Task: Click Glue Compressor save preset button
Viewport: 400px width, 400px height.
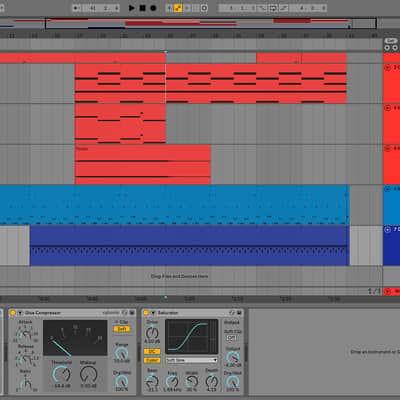Action: point(132,313)
